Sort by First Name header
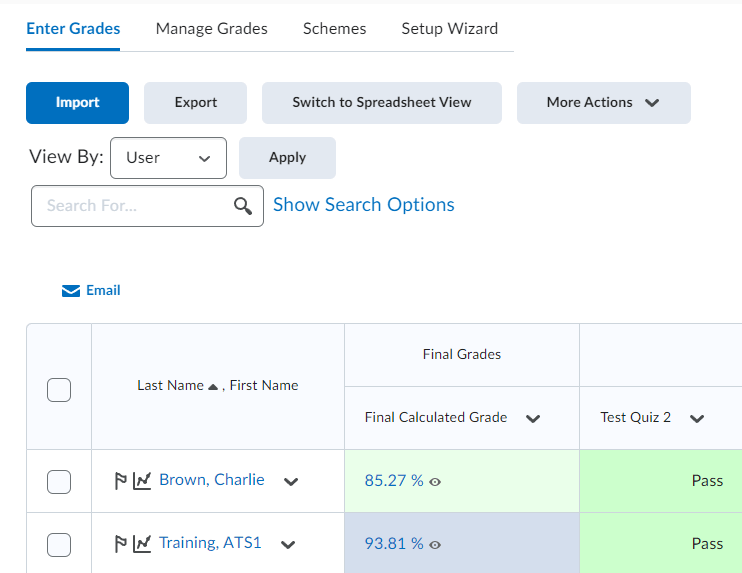This screenshot has width=742, height=573. (x=264, y=386)
